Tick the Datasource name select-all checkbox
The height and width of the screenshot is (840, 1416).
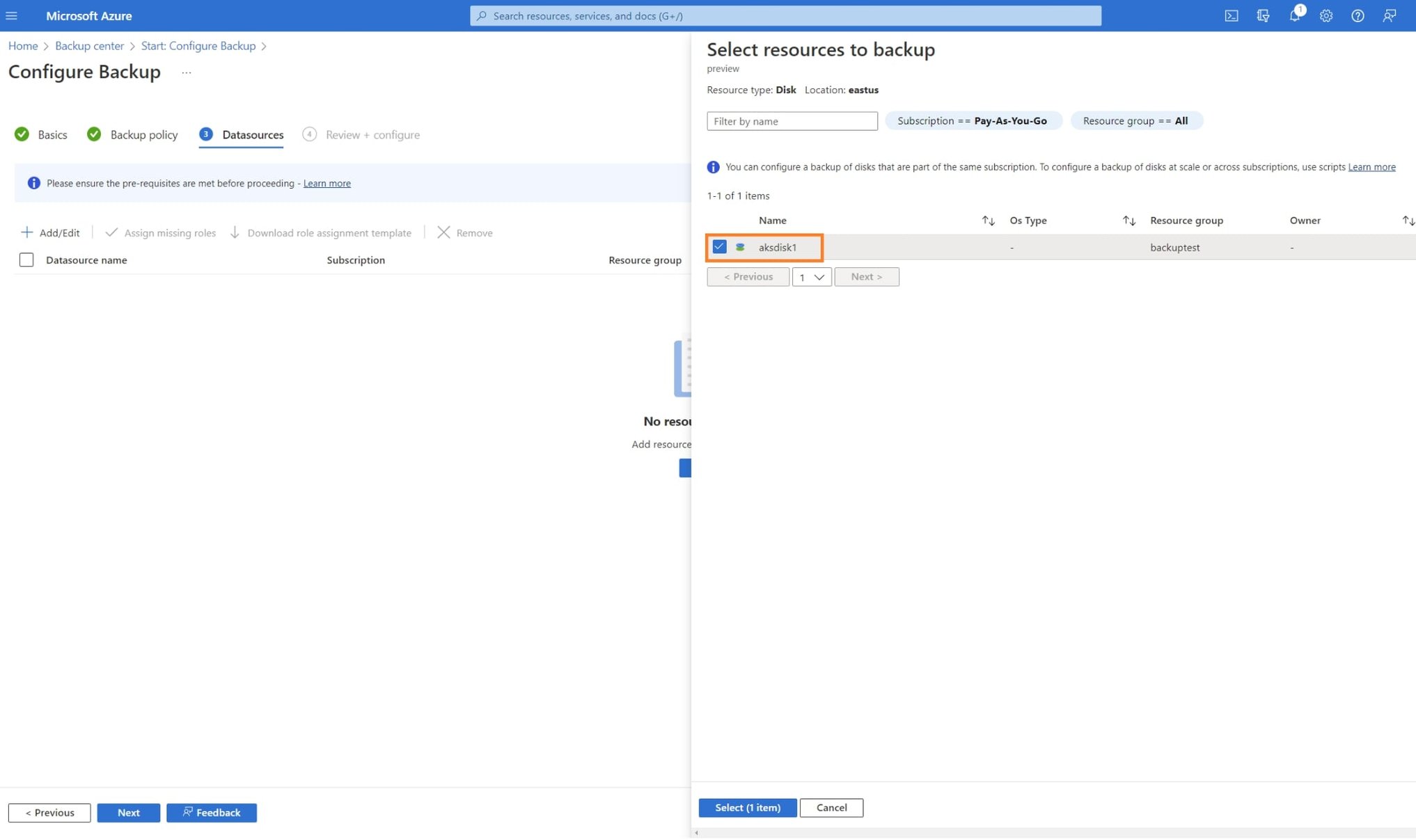(x=26, y=260)
